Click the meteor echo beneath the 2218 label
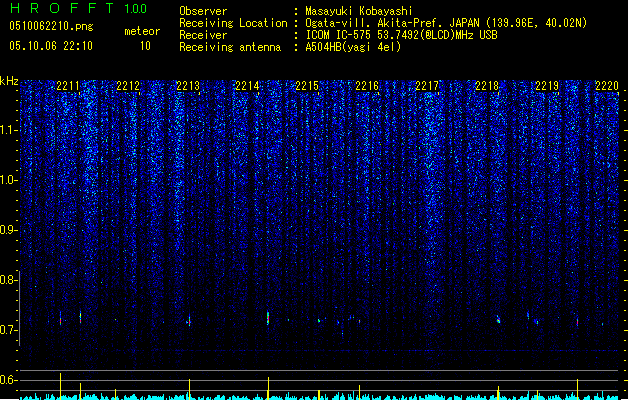Screen dimensions: 629x400 click(498, 319)
